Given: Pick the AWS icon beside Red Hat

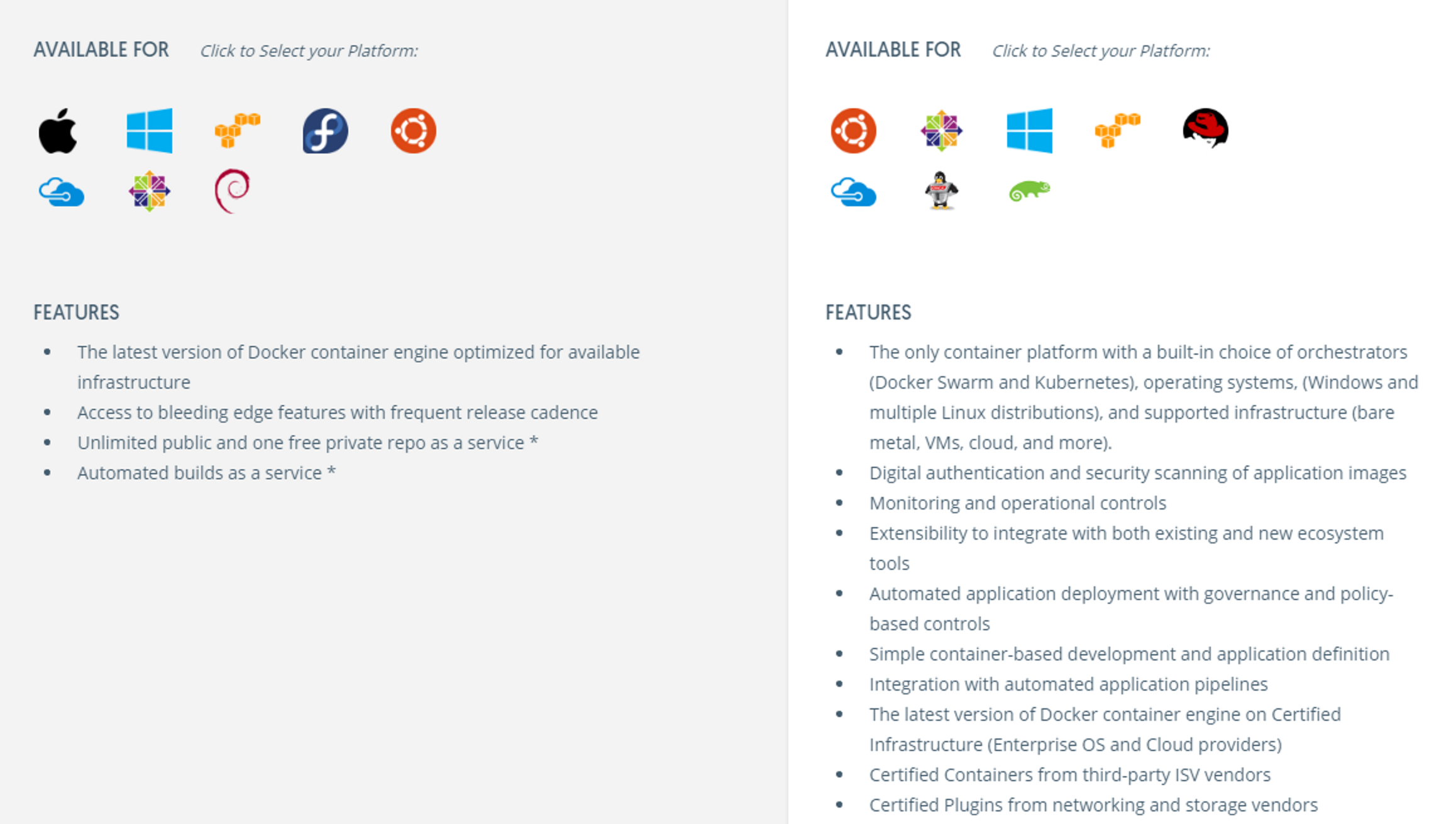Looking at the screenshot, I should (x=1117, y=130).
